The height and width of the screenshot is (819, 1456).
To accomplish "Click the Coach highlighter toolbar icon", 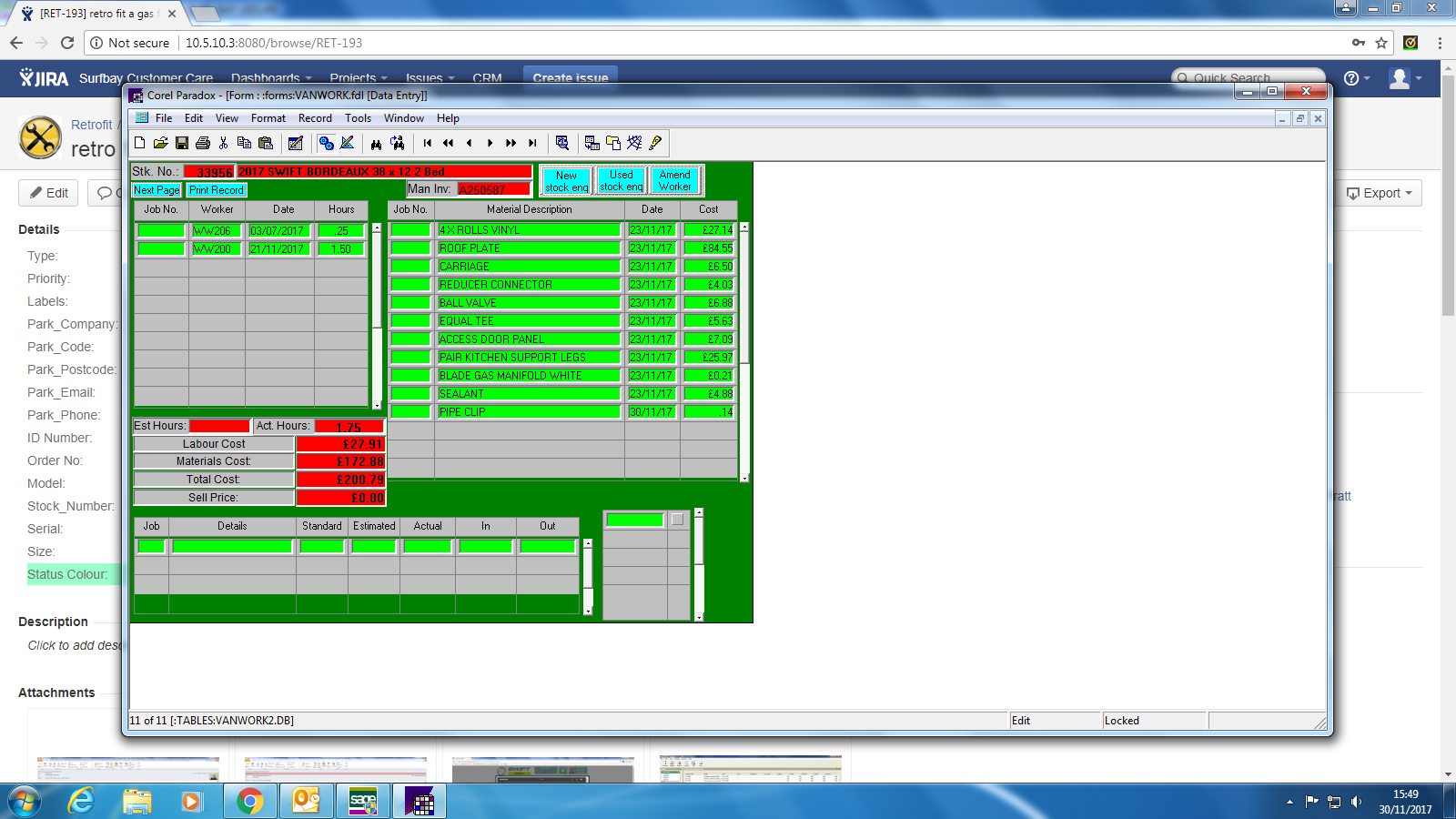I will pyautogui.click(x=655, y=143).
